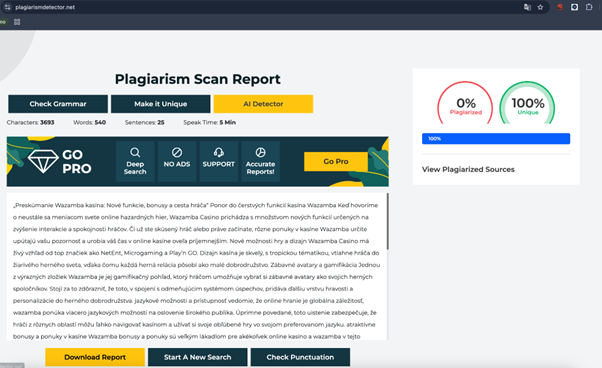Launch the AI Detector

tap(263, 104)
